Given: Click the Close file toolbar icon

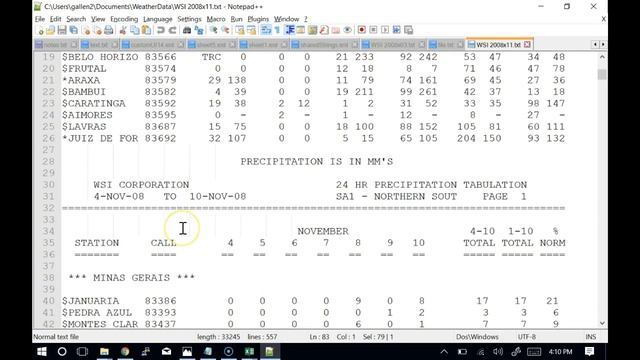Looking at the screenshot, I should (x=86, y=30).
